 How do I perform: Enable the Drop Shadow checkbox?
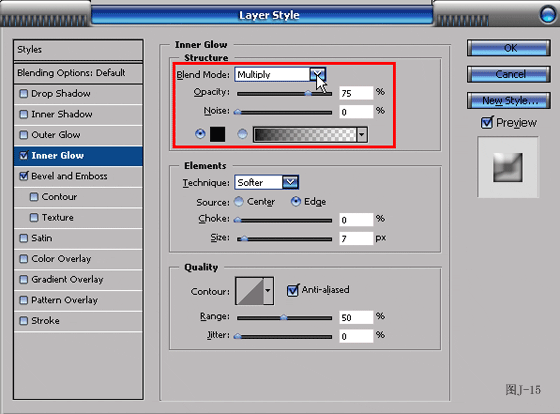(24, 94)
